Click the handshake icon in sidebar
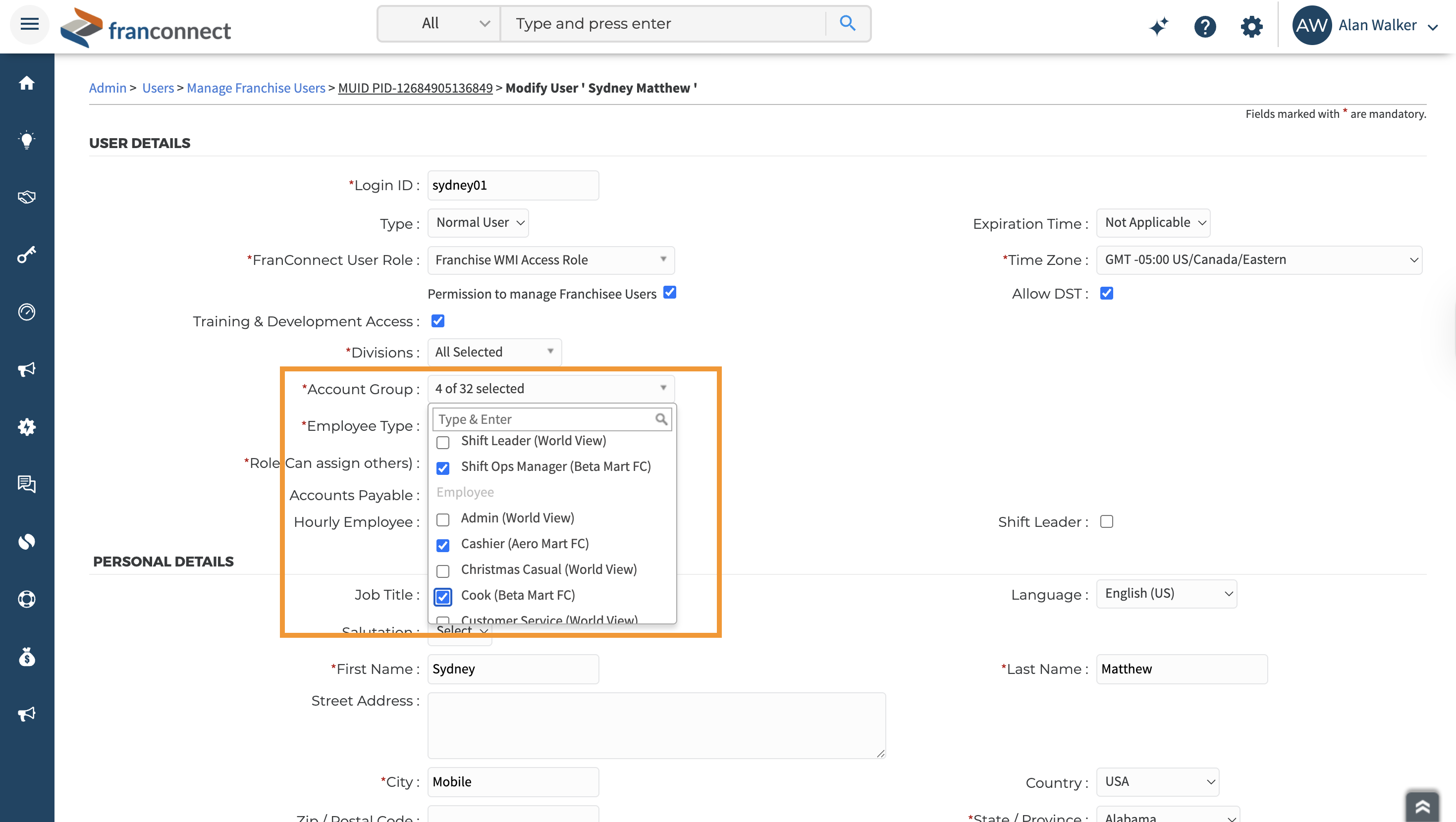 27,197
